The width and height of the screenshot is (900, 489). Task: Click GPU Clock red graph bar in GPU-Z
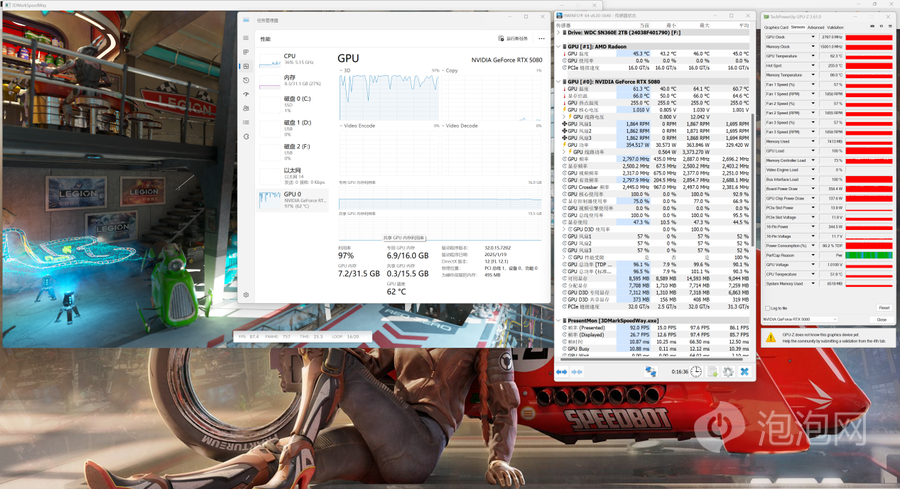869,37
